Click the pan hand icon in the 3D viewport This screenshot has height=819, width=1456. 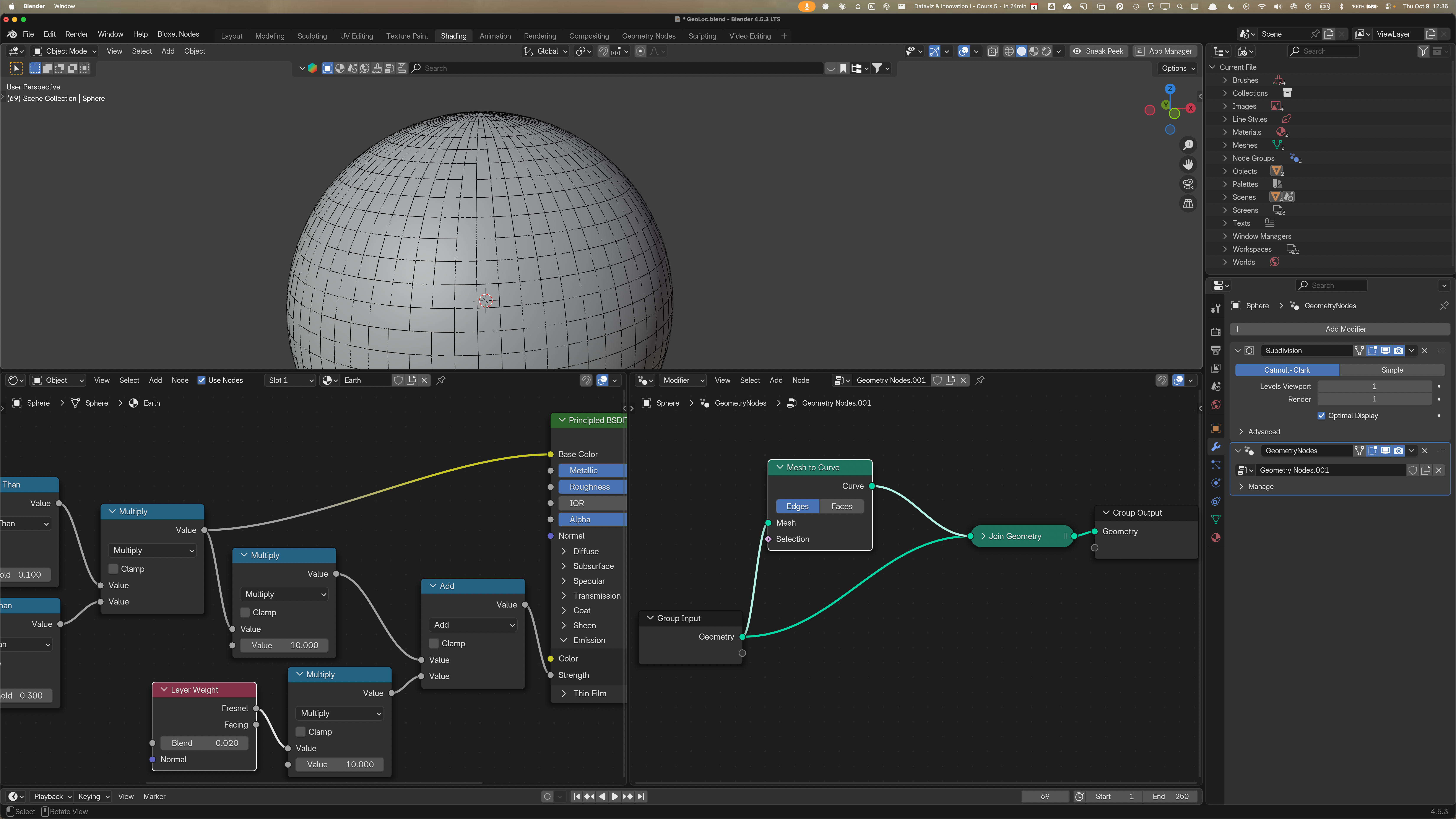[1188, 164]
